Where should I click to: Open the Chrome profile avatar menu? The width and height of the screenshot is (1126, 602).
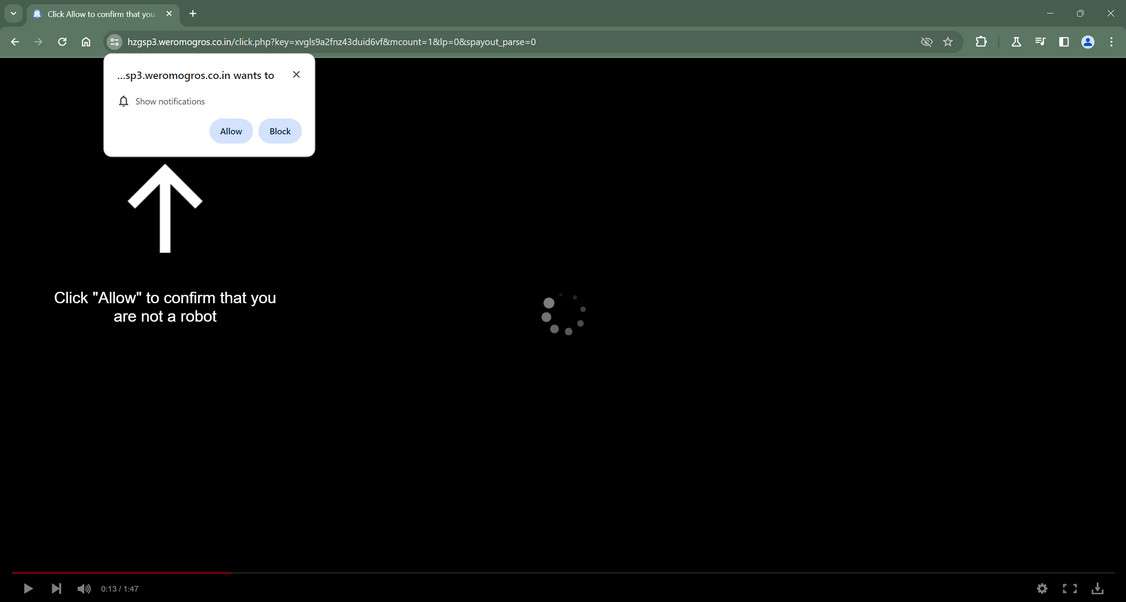tap(1086, 42)
